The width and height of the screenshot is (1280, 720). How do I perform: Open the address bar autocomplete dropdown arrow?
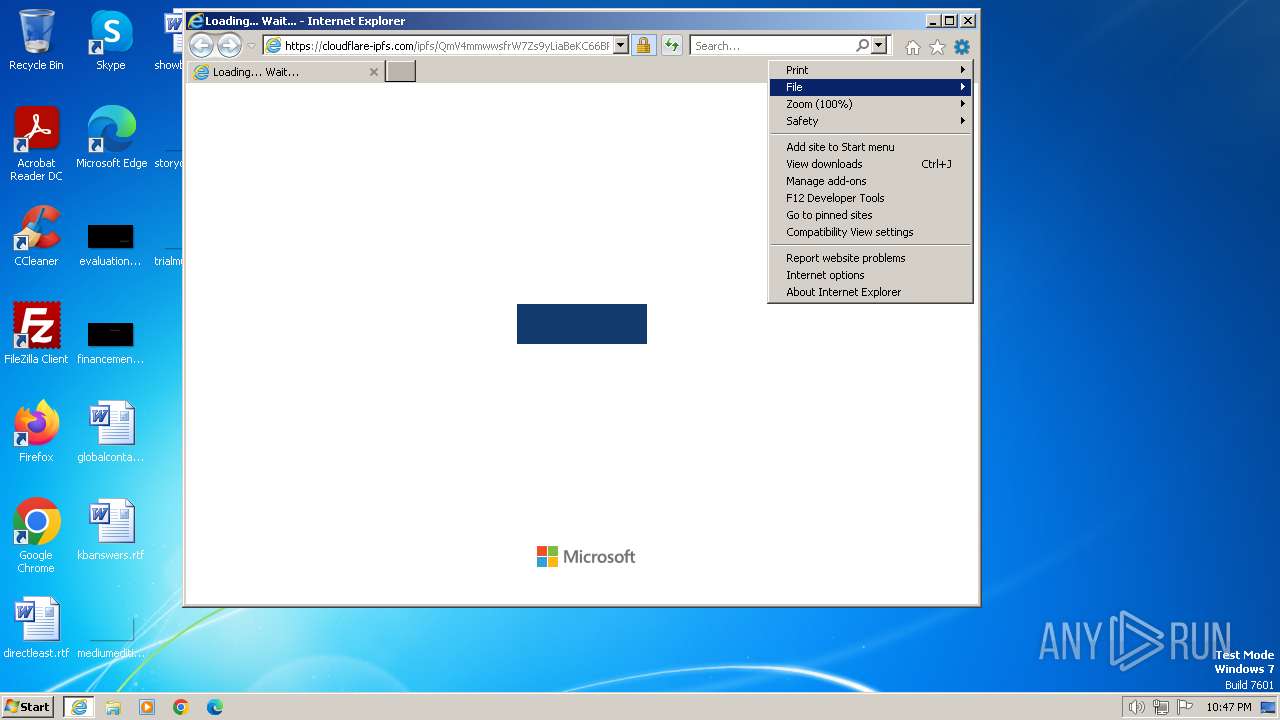620,45
